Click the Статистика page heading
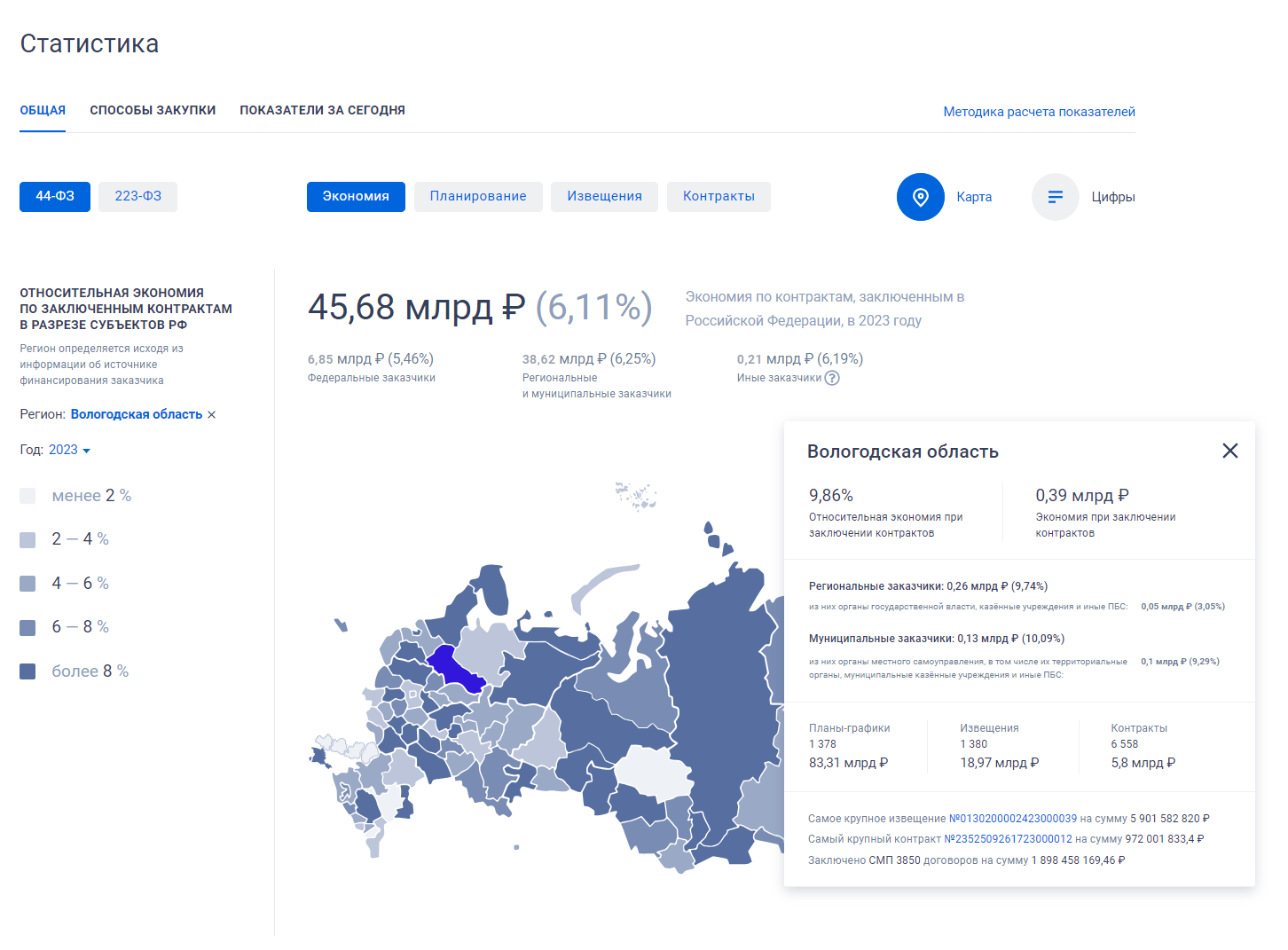The image size is (1288, 950). 90,43
